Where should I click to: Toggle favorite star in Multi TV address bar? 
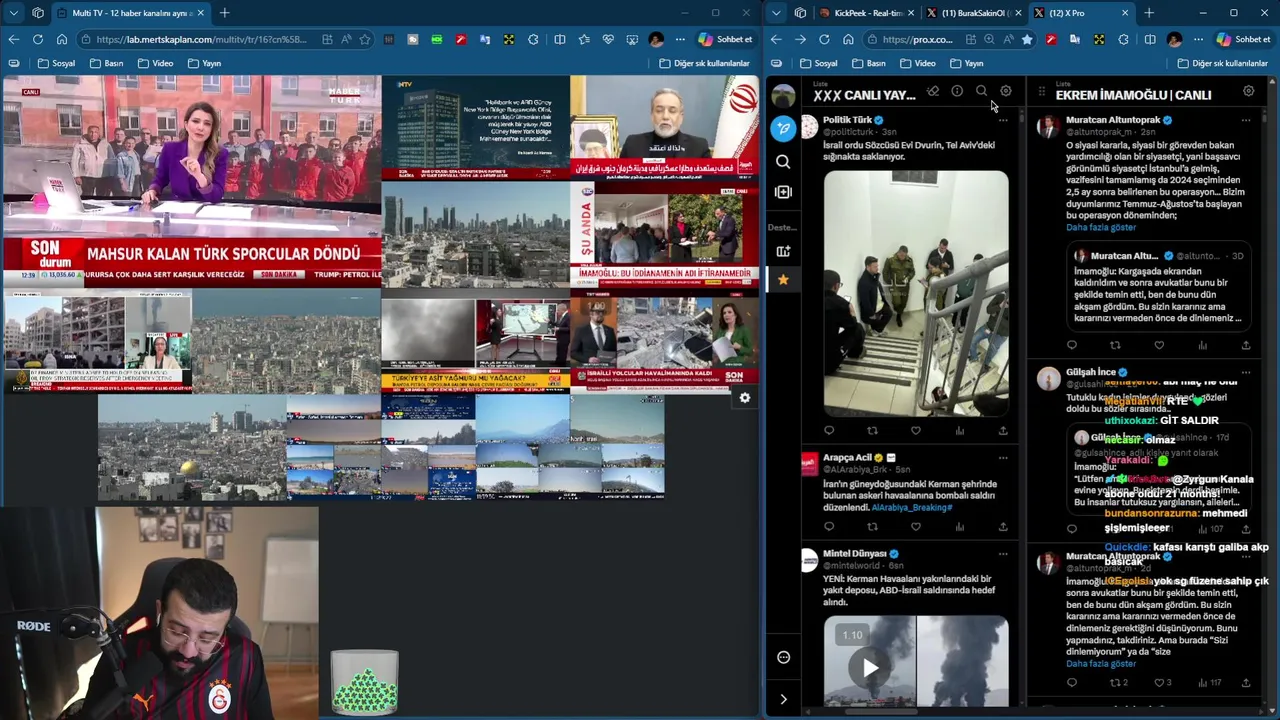pyautogui.click(x=365, y=40)
